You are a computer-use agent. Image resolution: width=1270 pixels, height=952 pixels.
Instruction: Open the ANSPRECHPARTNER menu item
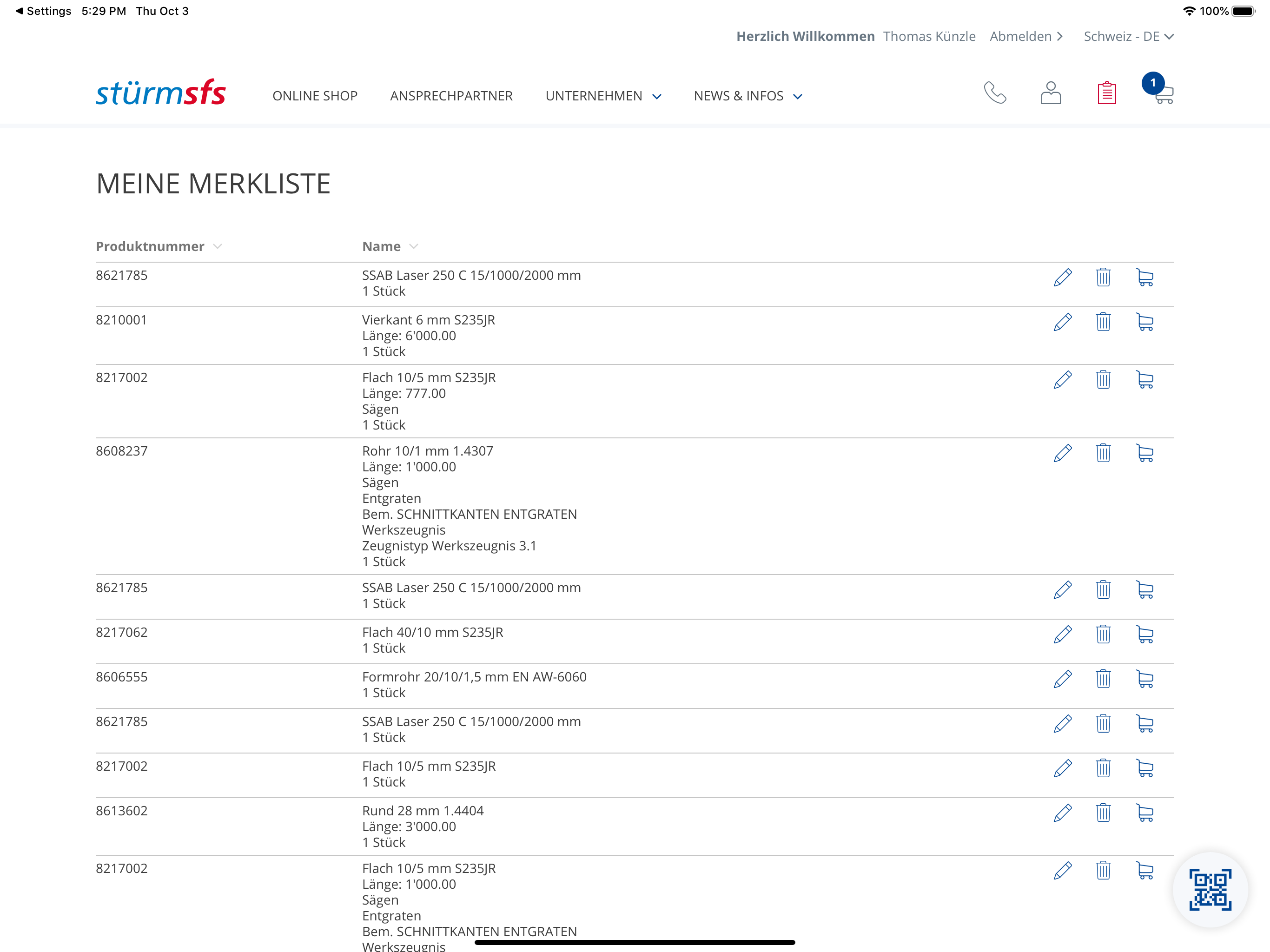451,96
